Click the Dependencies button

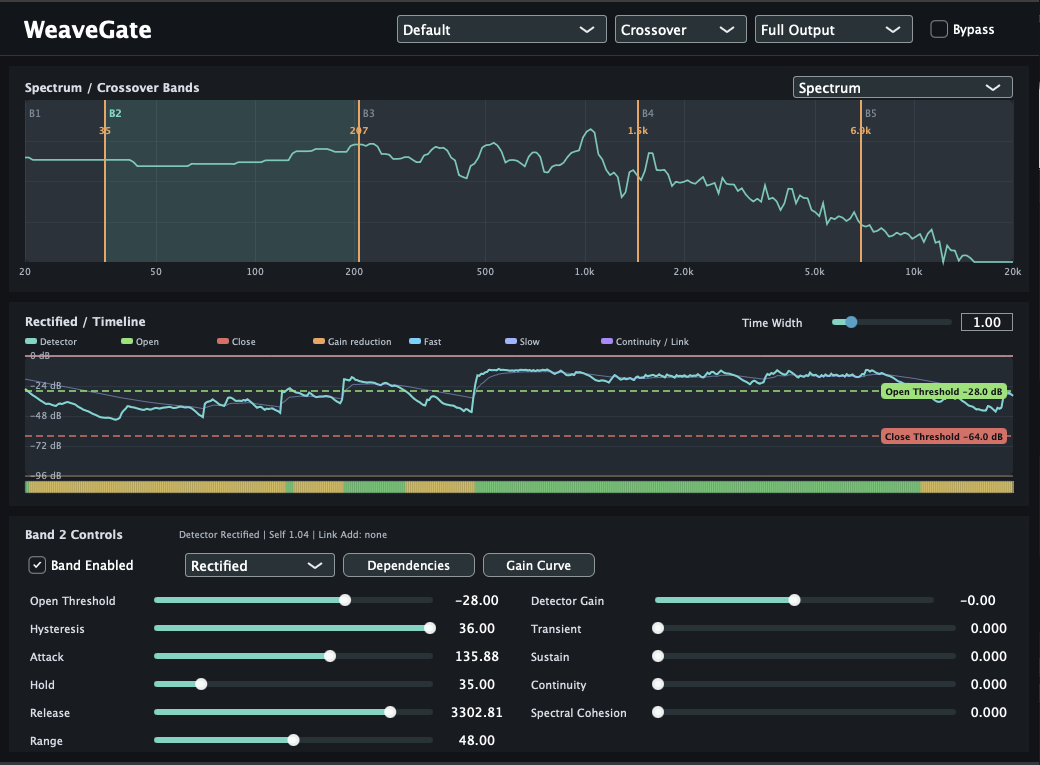tap(409, 565)
